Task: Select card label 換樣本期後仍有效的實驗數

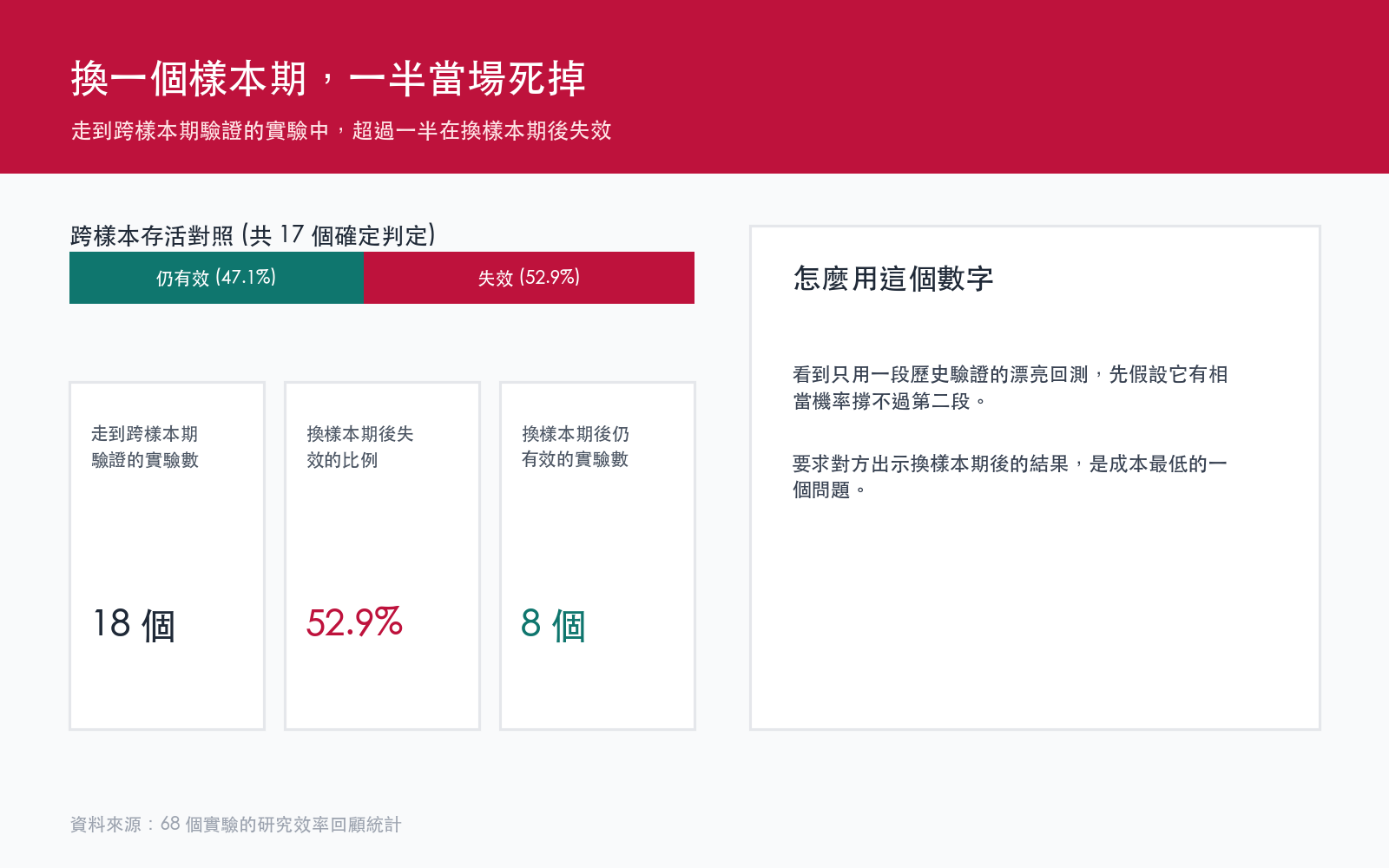Action: click(x=576, y=446)
